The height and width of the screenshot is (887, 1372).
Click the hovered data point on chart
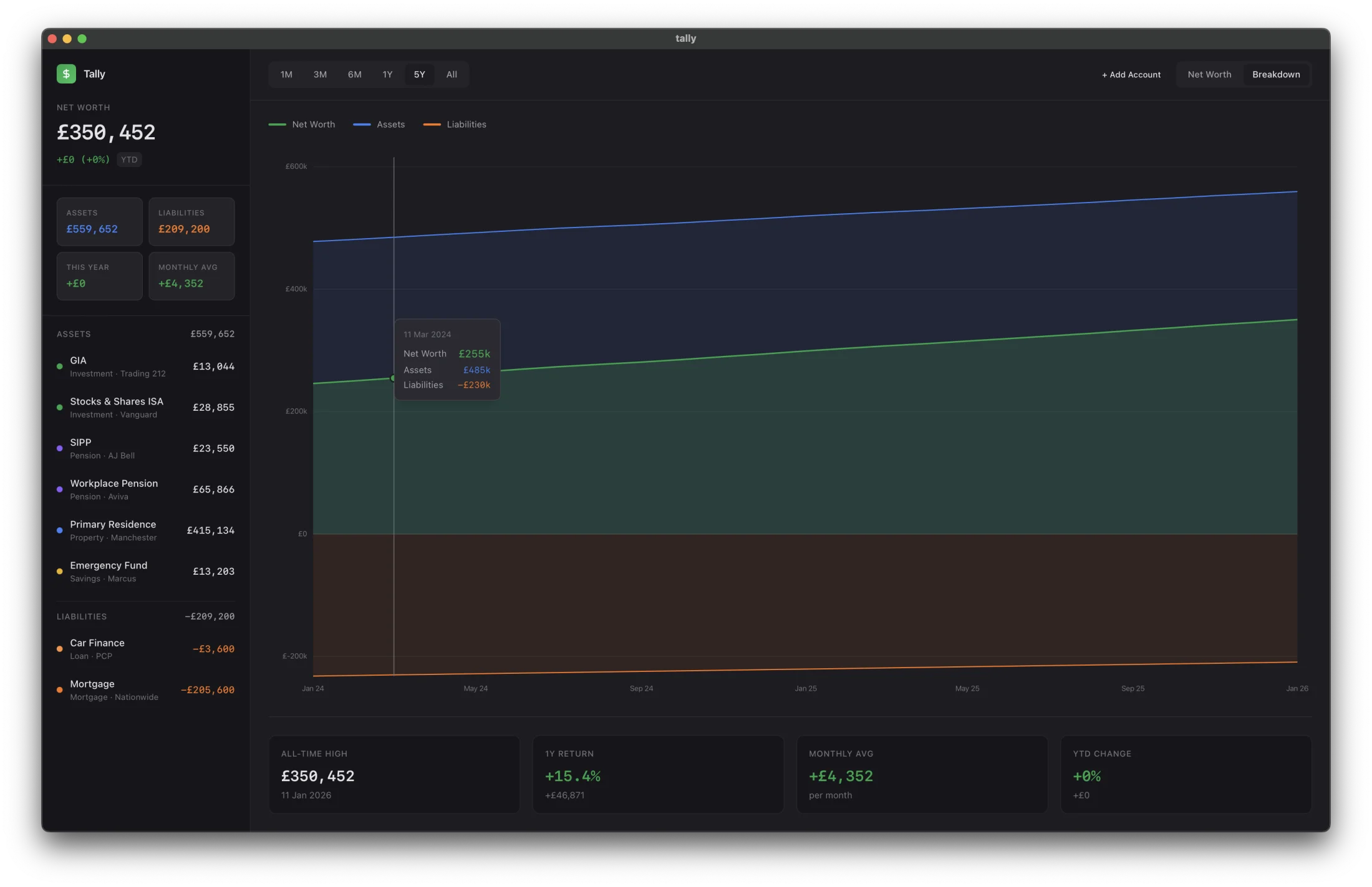click(x=393, y=378)
